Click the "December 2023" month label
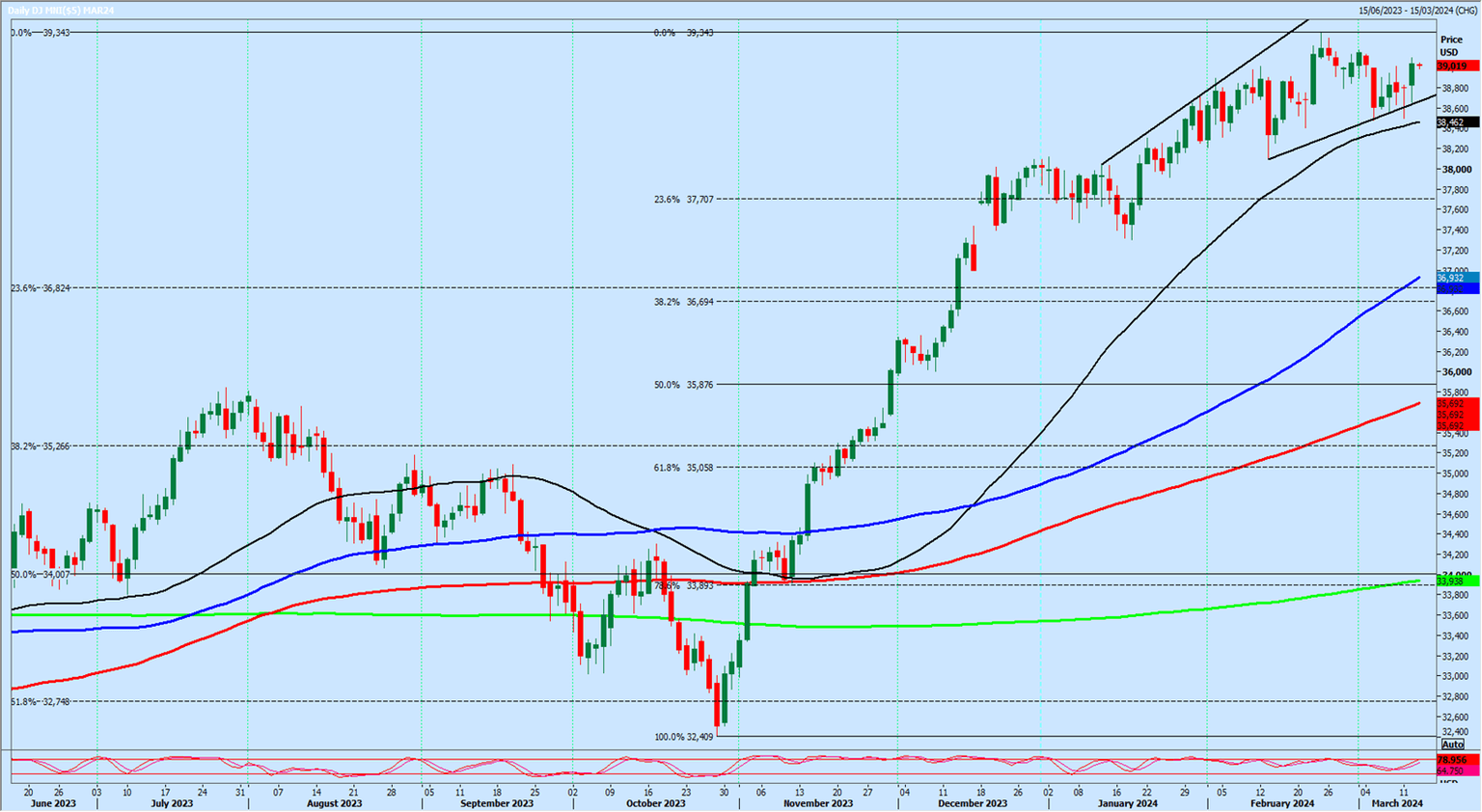Image resolution: width=1482 pixels, height=812 pixels. tap(973, 803)
